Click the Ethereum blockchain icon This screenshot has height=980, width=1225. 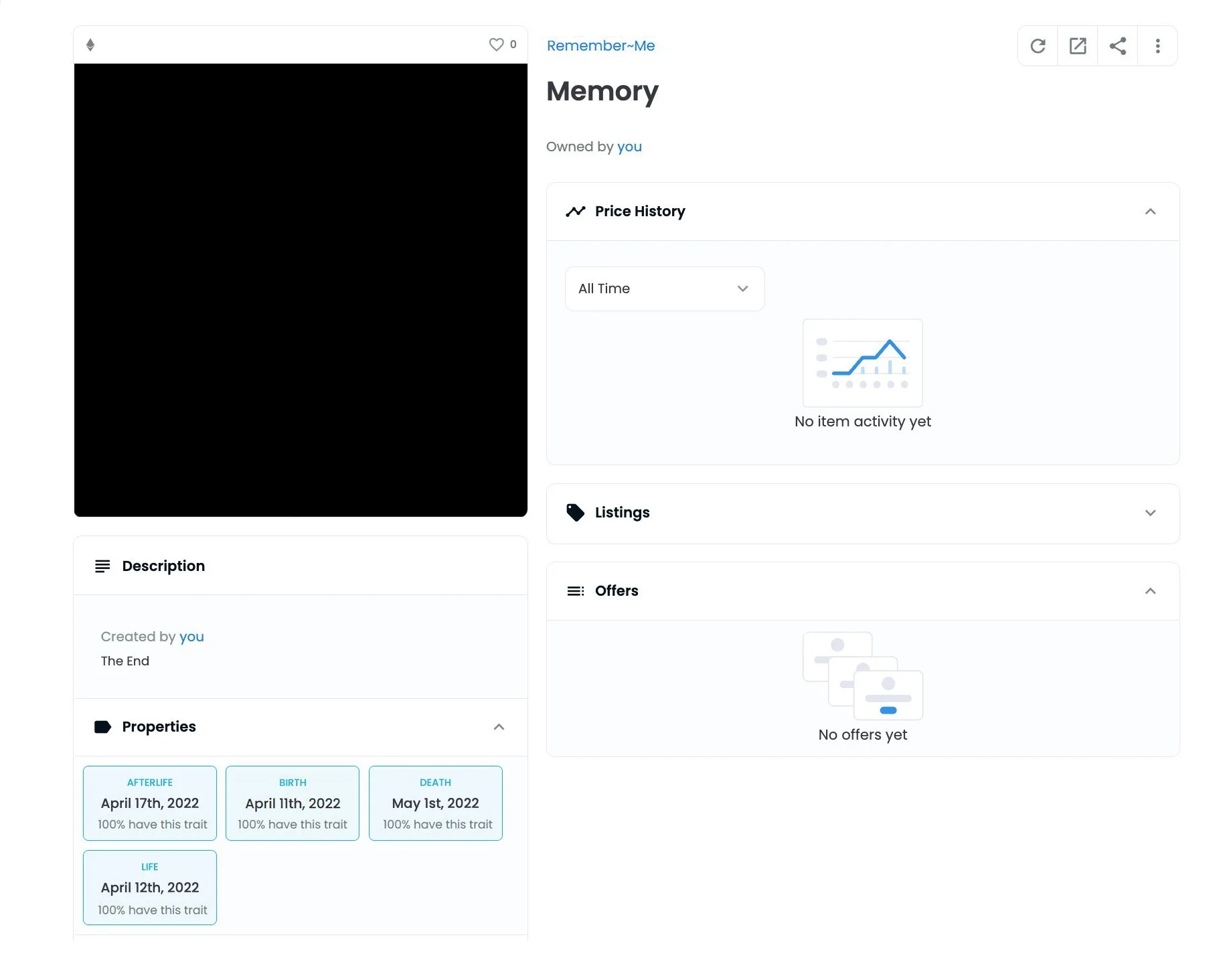pos(90,45)
